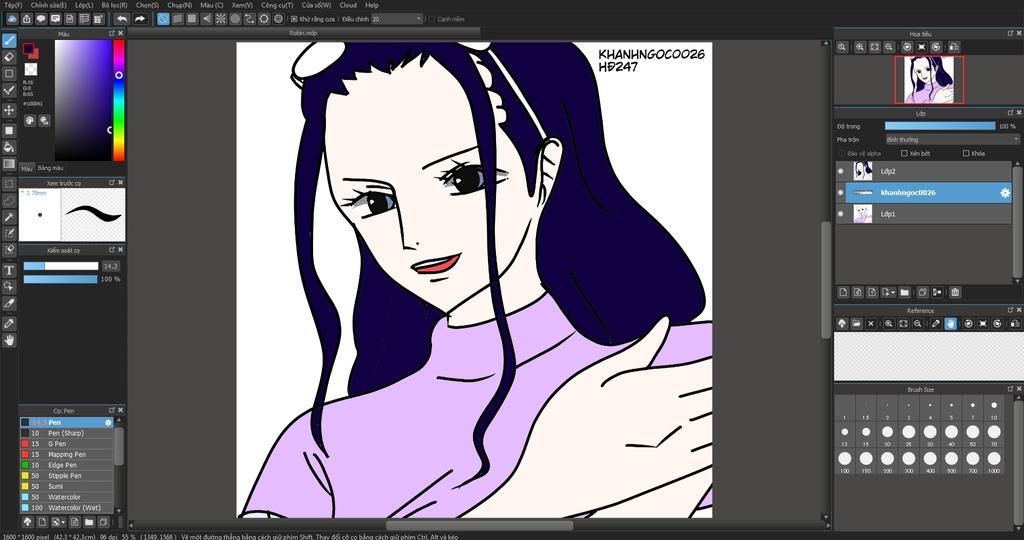Add a new layer folder
Image resolution: width=1024 pixels, height=540 pixels.
pos(904,293)
